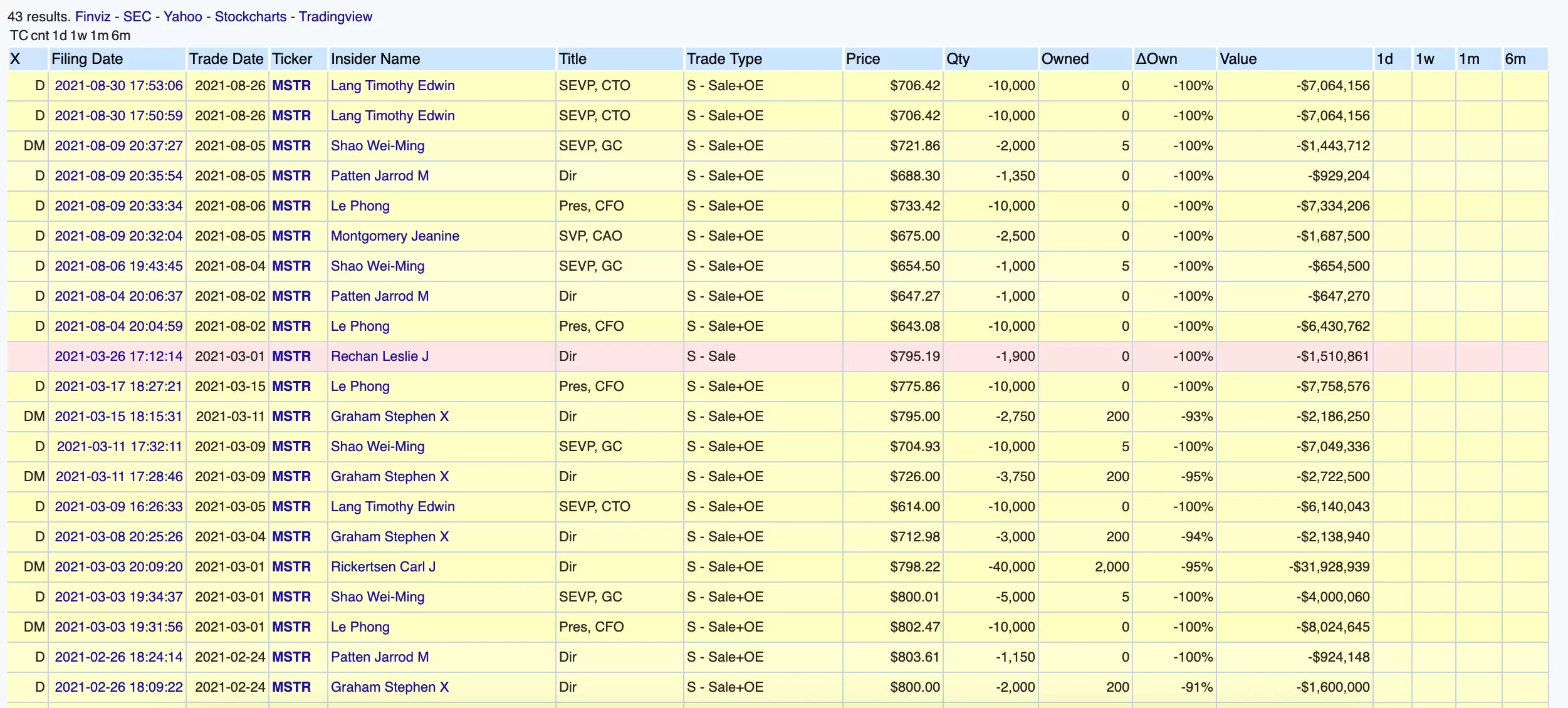Click the Qty column header
Image resolution: width=1568 pixels, height=708 pixels.
pyautogui.click(x=958, y=59)
